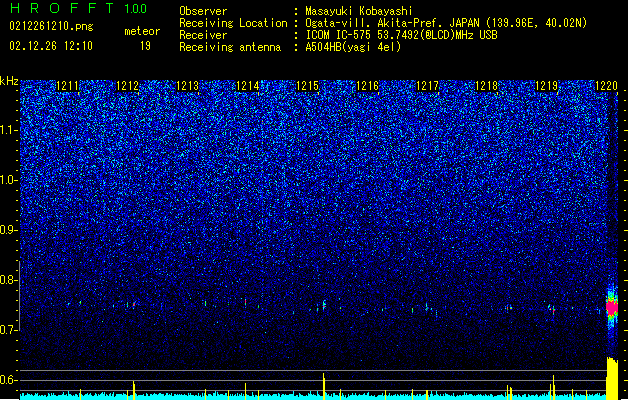Click the 0.8 kHz axis label
This screenshot has width=629, height=400.
click(8, 280)
